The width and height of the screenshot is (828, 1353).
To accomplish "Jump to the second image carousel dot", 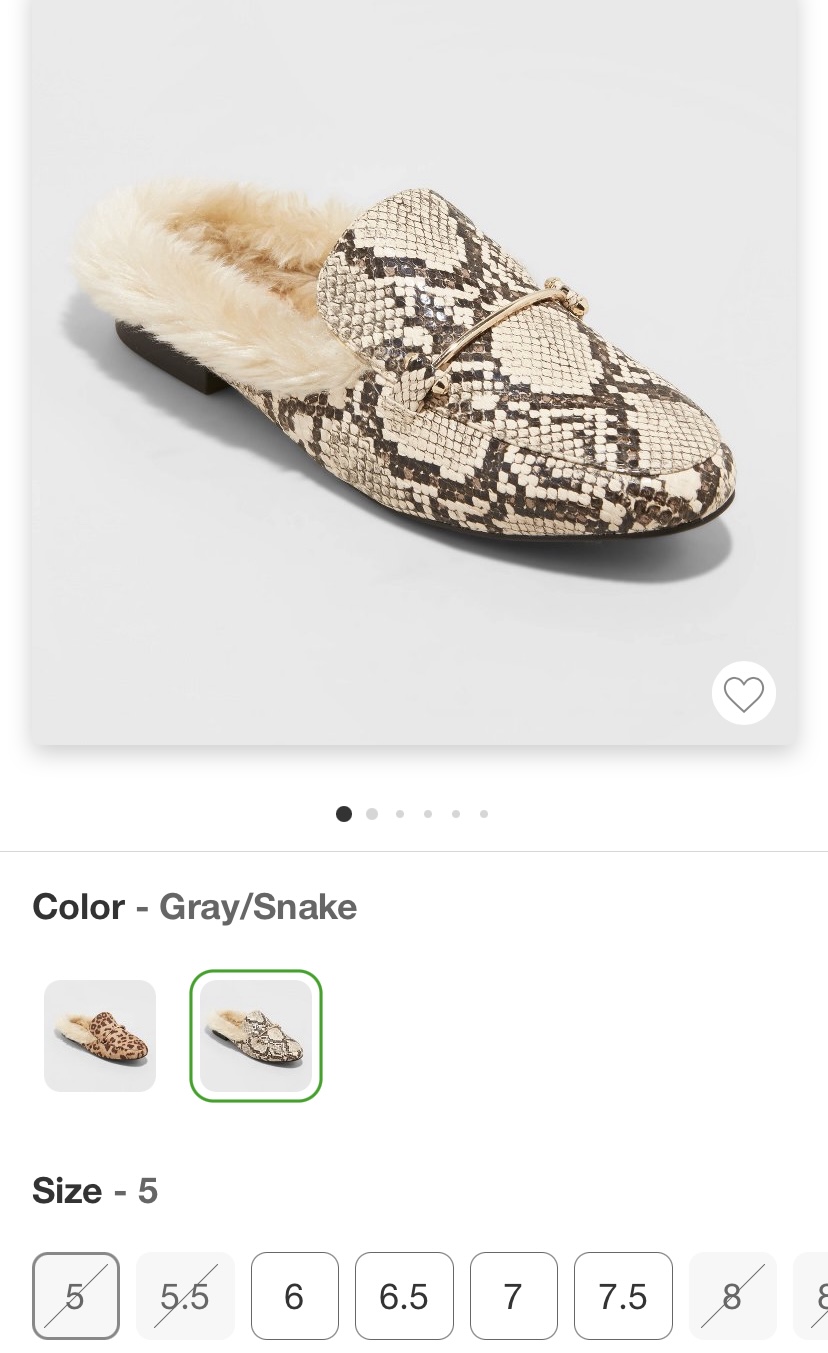I will click(372, 814).
